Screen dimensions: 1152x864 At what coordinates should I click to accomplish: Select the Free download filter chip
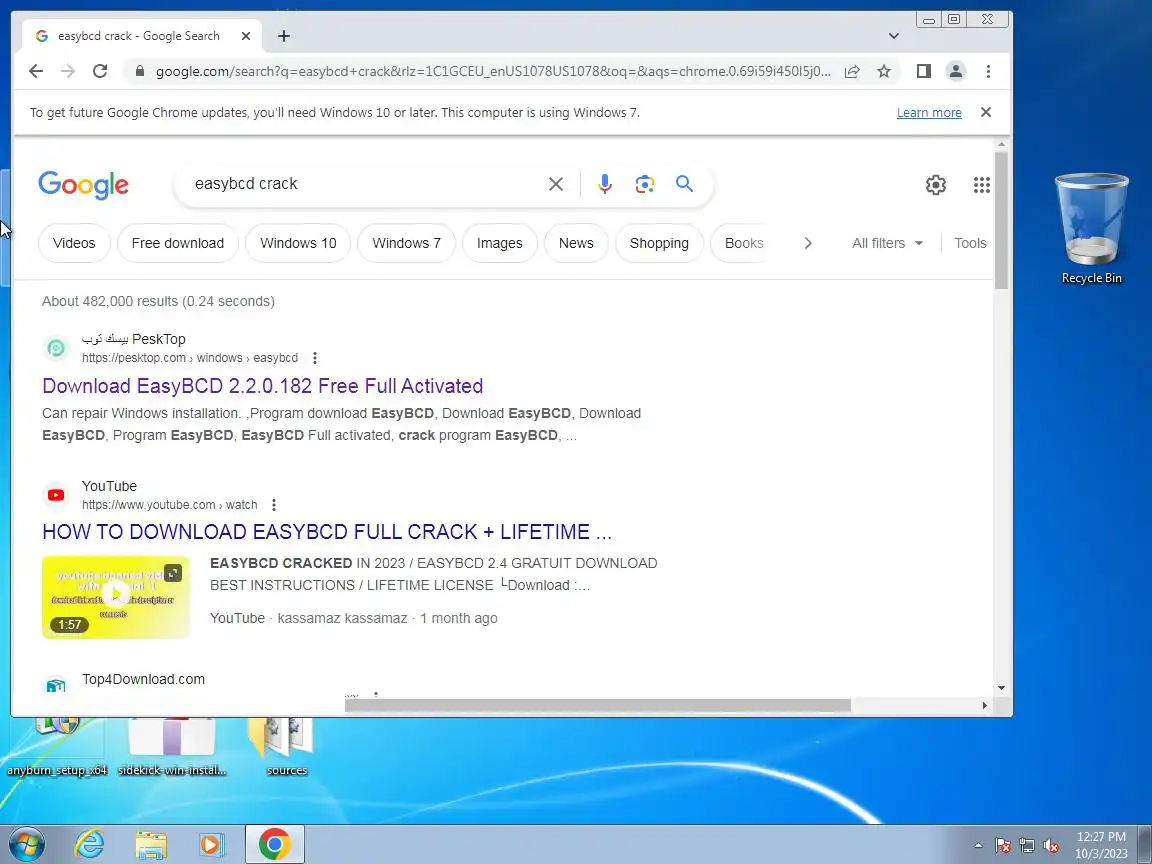(178, 243)
